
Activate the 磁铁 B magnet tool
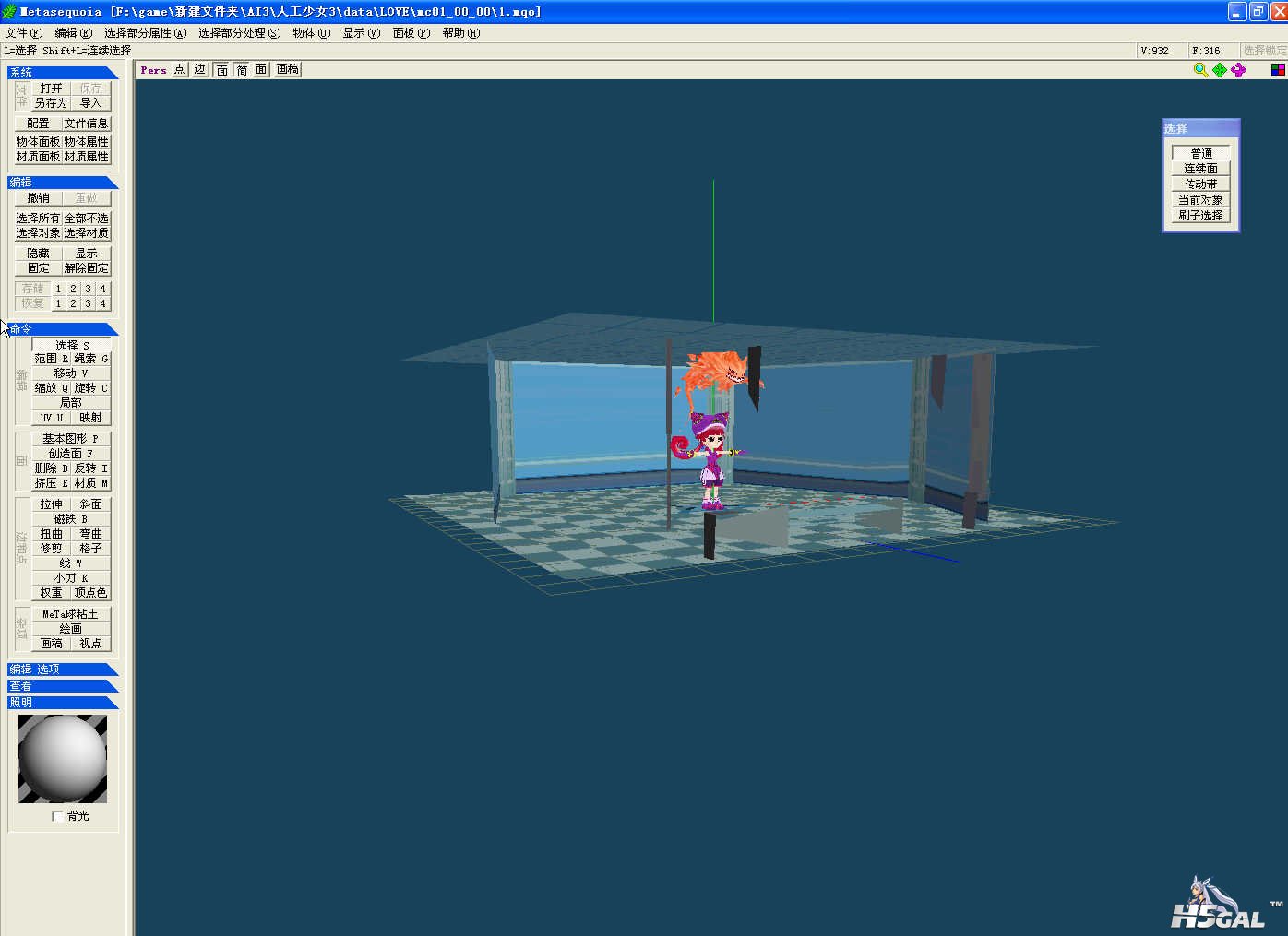(x=71, y=519)
